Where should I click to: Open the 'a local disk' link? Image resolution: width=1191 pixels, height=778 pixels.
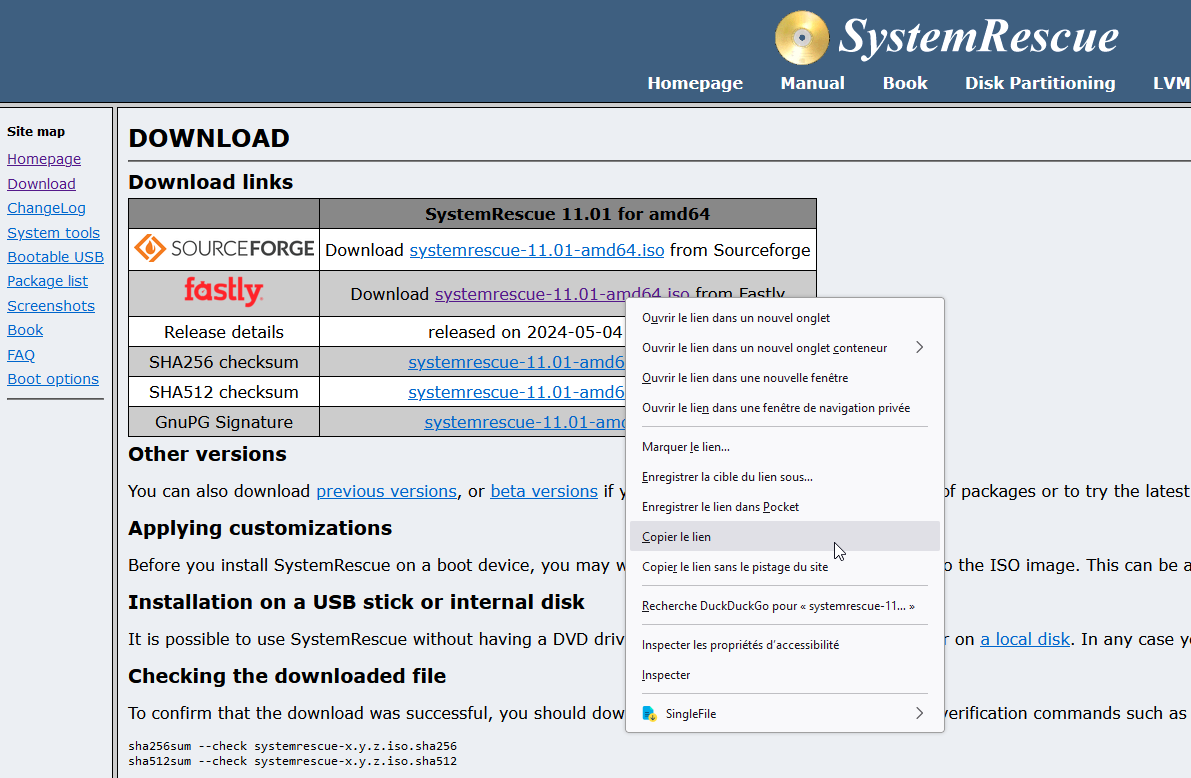point(1025,639)
